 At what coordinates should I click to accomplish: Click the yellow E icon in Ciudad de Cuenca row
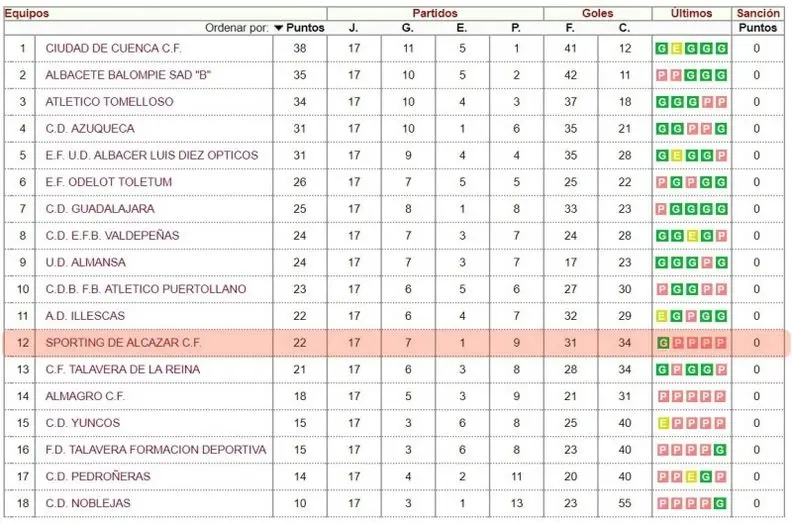click(x=677, y=48)
